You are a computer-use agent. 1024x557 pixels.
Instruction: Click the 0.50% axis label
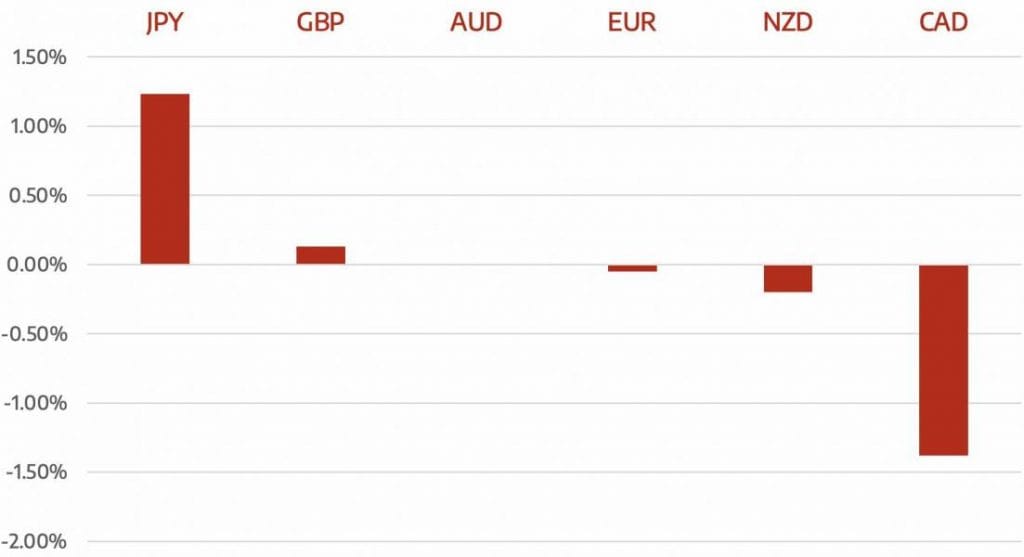pos(38,195)
